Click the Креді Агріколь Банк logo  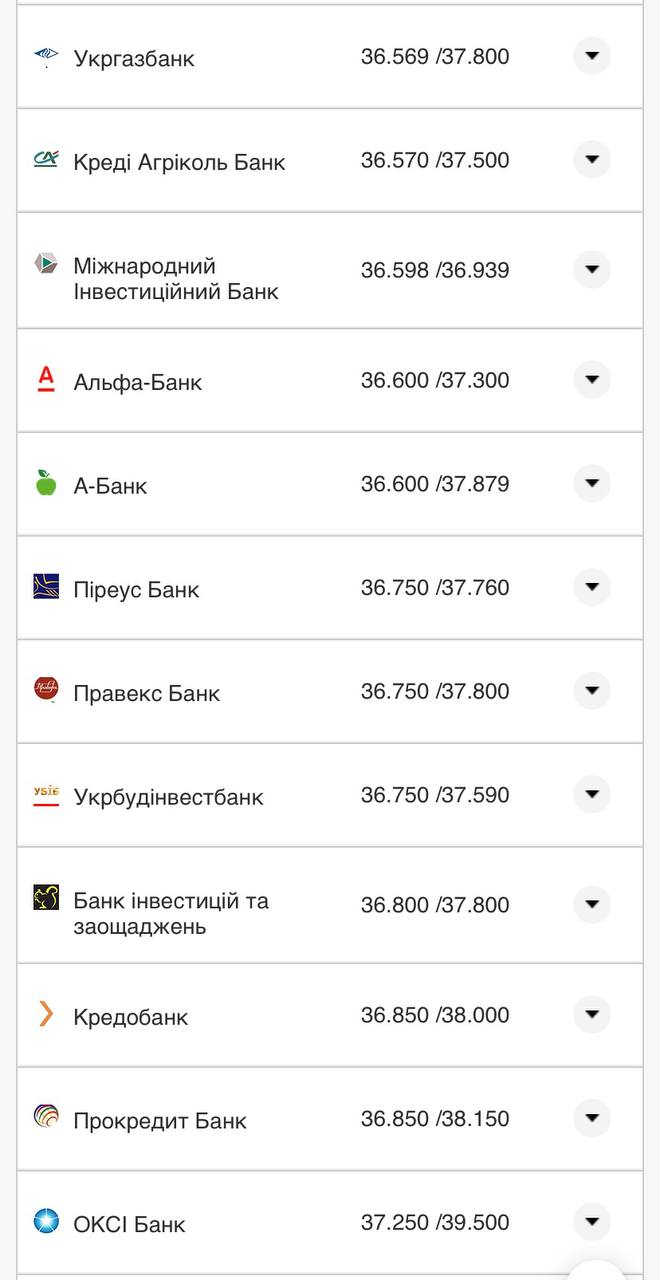point(46,159)
